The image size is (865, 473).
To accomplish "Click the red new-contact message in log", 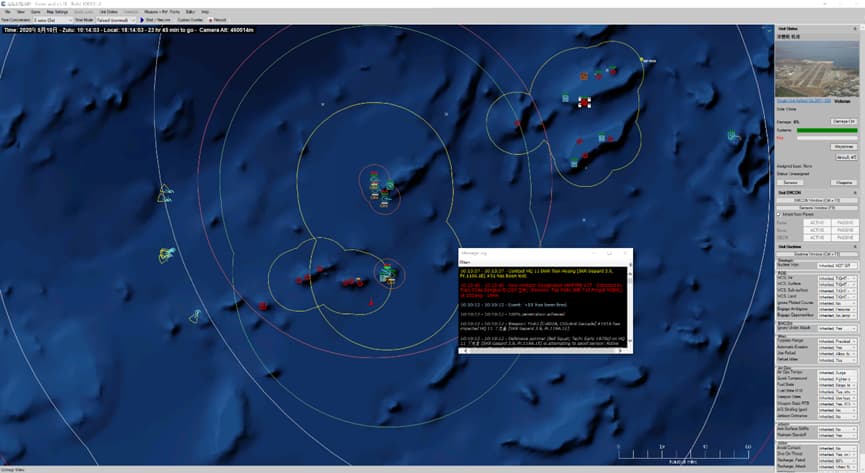I will tap(542, 291).
